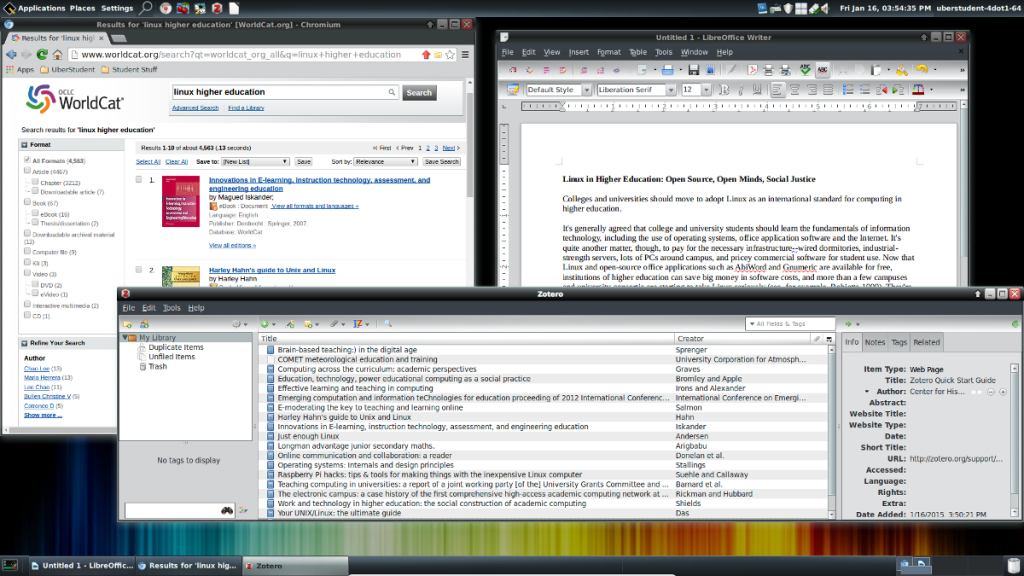1024x576 pixels.
Task: Click the Export as PDF icon in Writer
Action: point(753,70)
